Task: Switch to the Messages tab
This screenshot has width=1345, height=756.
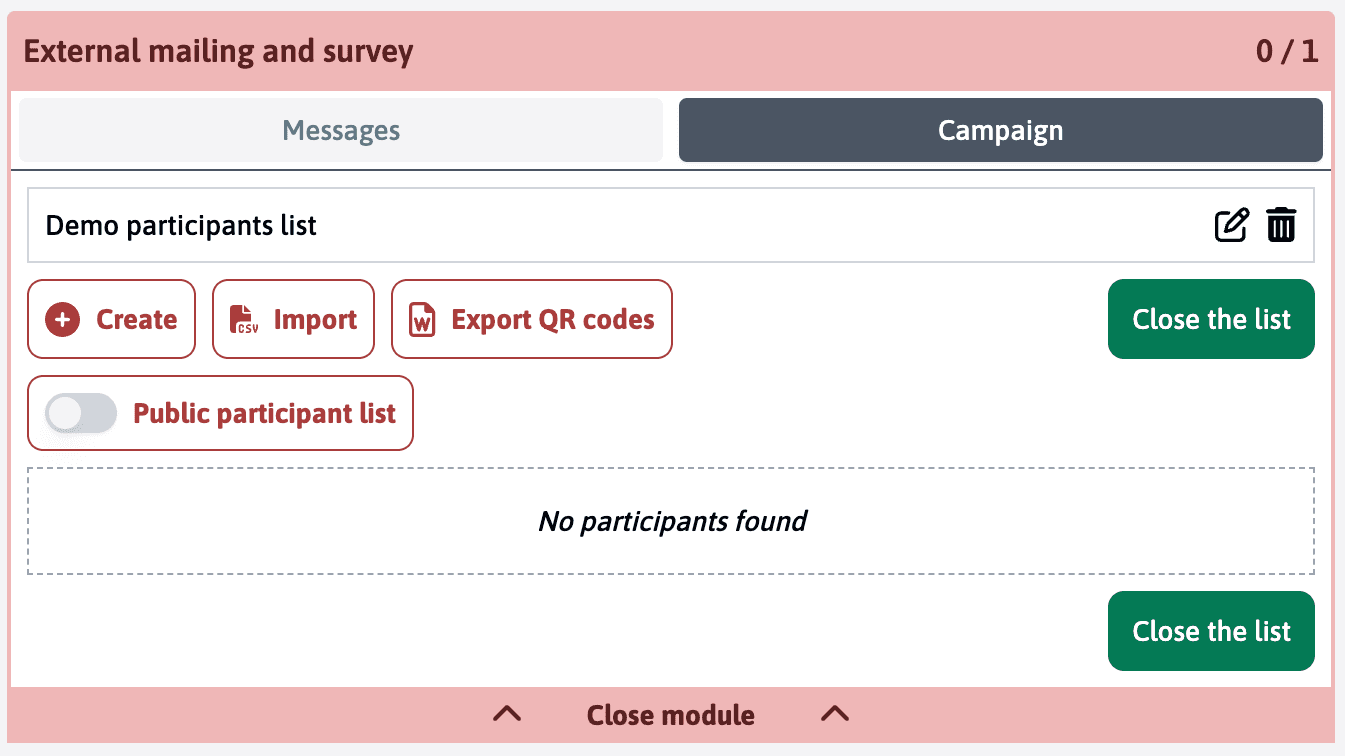Action: tap(341, 130)
